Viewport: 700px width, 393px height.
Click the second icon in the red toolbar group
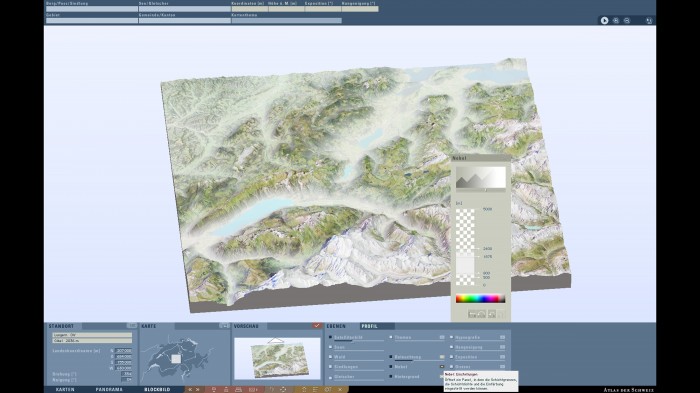coord(226,389)
